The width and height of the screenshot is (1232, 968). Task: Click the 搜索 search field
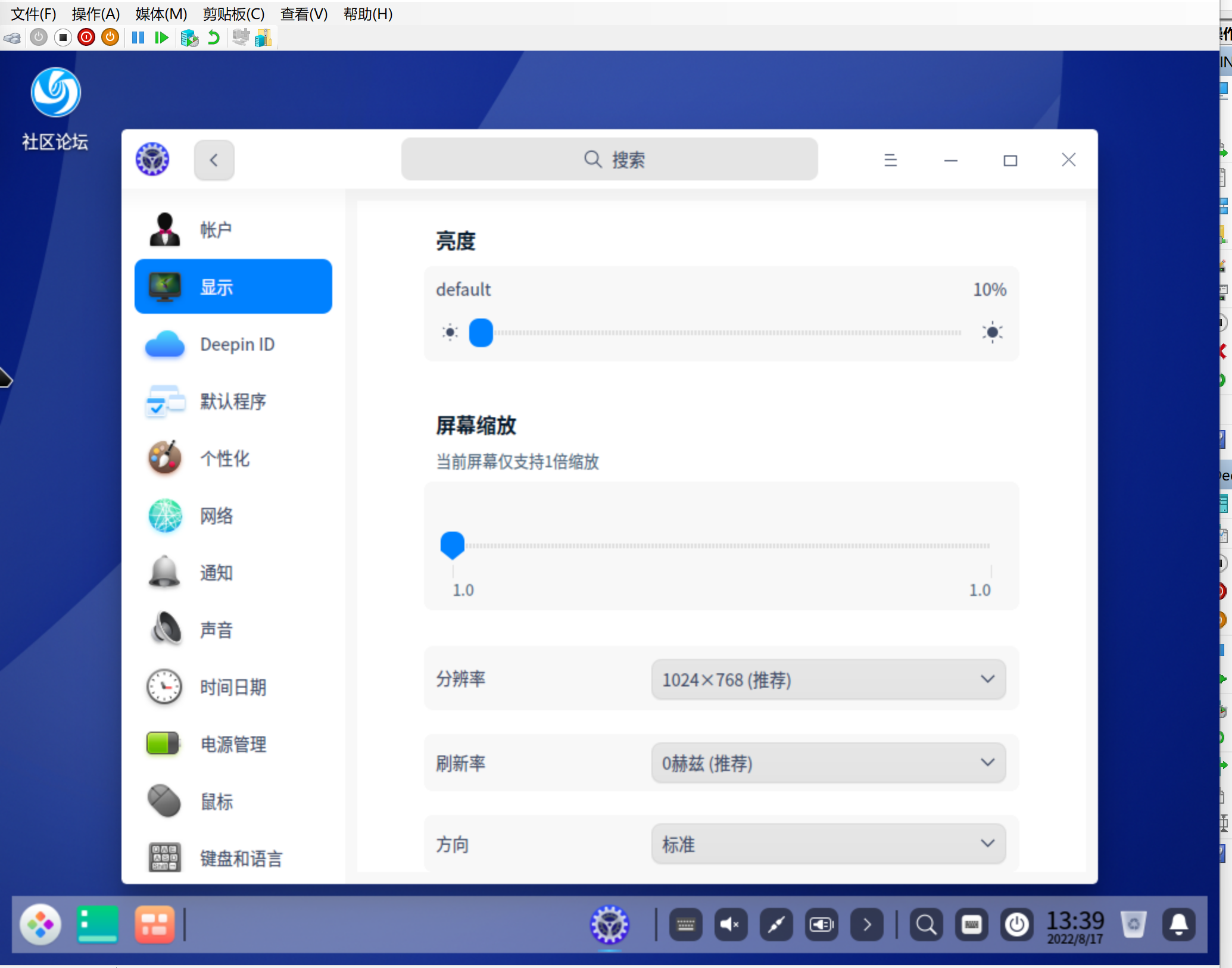tap(609, 160)
